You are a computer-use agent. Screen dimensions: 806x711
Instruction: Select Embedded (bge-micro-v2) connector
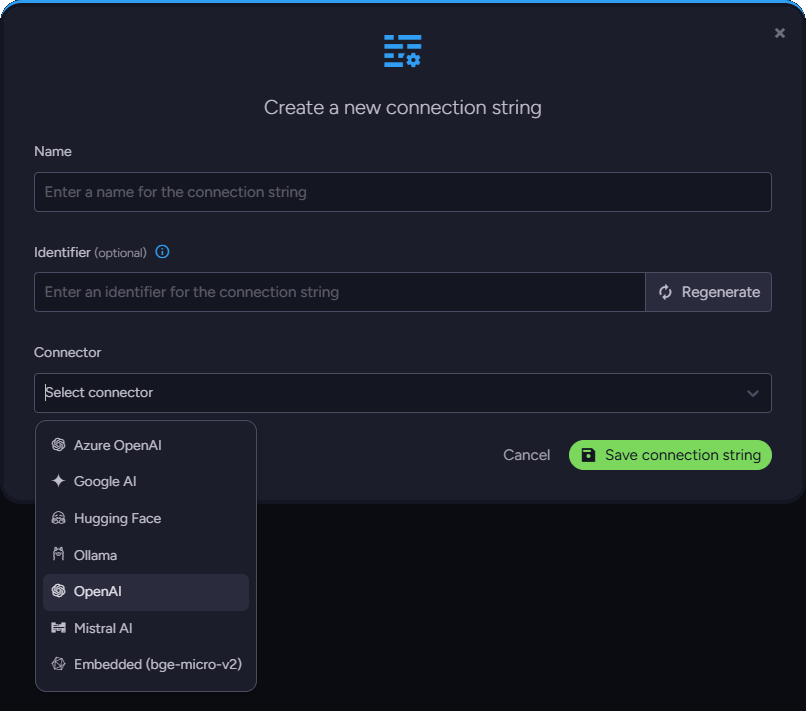146,664
